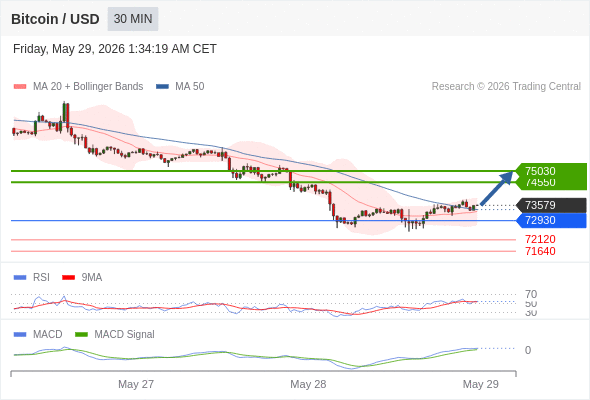Click the May 29 date axis label
The image size is (590, 400).
(481, 384)
